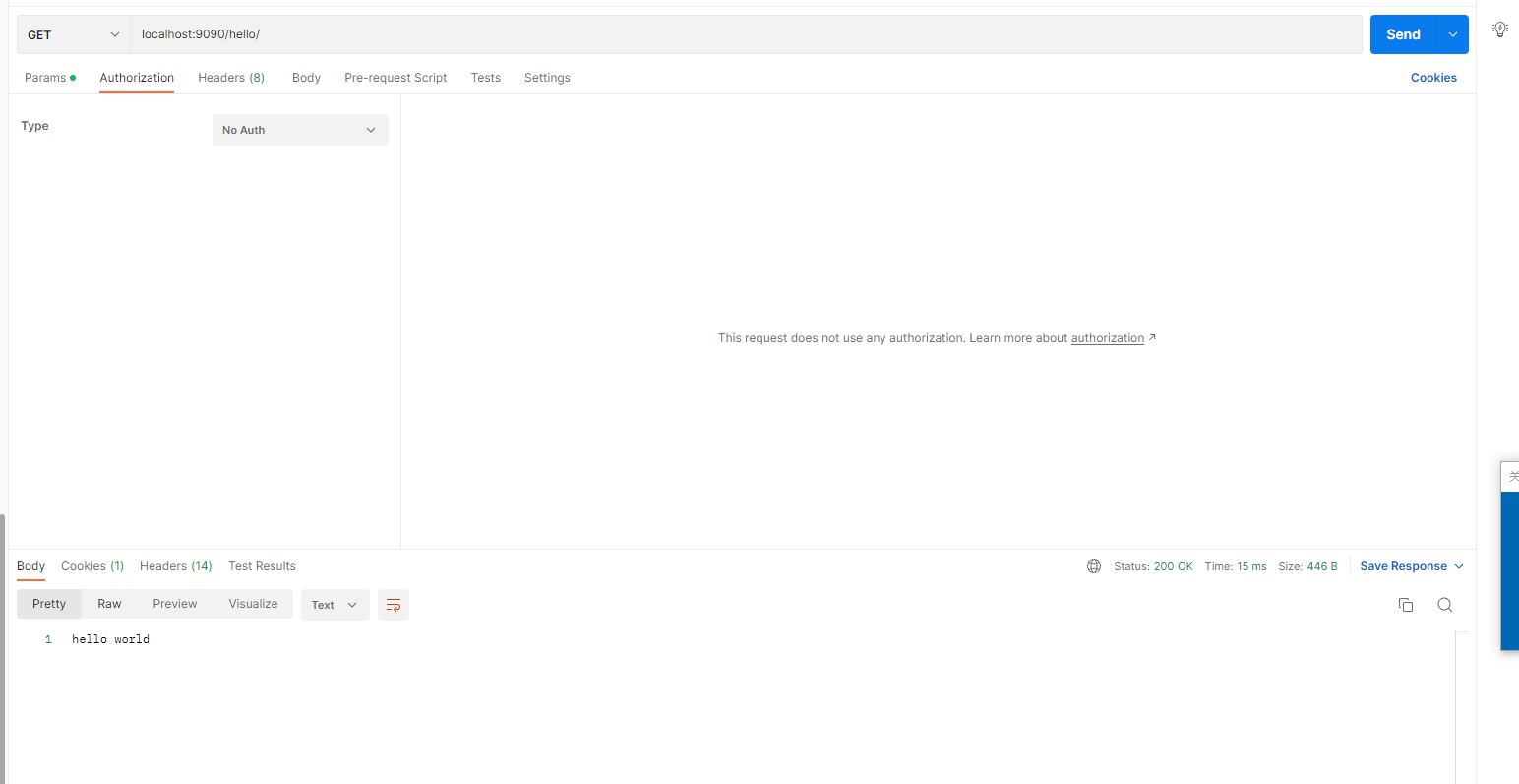The height and width of the screenshot is (784, 1519).
Task: Toggle line wrap icon in the response toolbar
Action: [x=394, y=605]
